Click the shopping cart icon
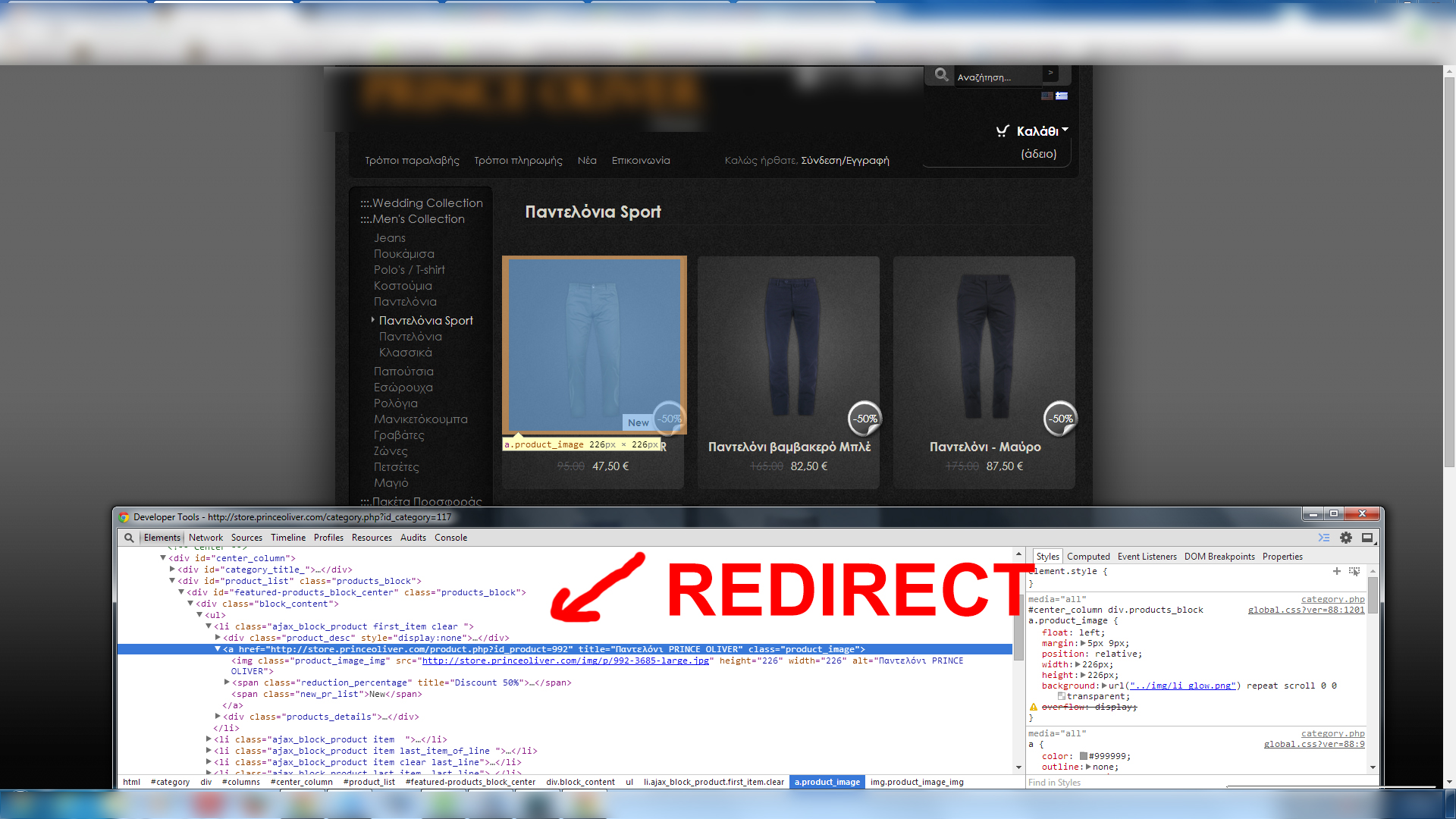1456x819 pixels. click(1003, 131)
